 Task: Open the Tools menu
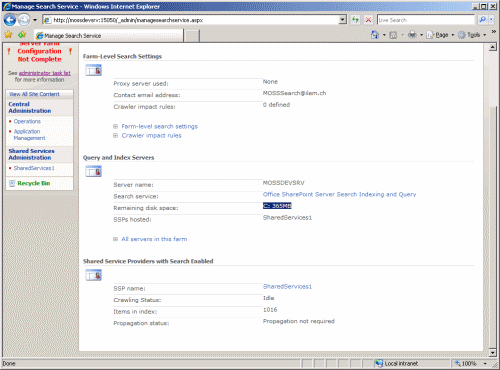click(472, 35)
